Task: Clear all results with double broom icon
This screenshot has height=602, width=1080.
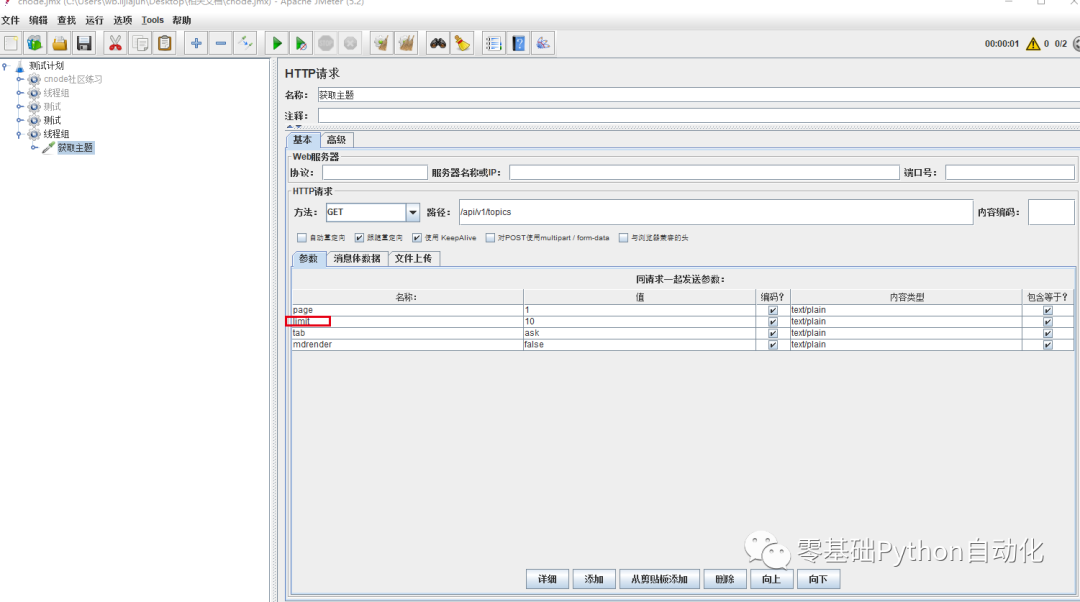Action: [x=406, y=43]
